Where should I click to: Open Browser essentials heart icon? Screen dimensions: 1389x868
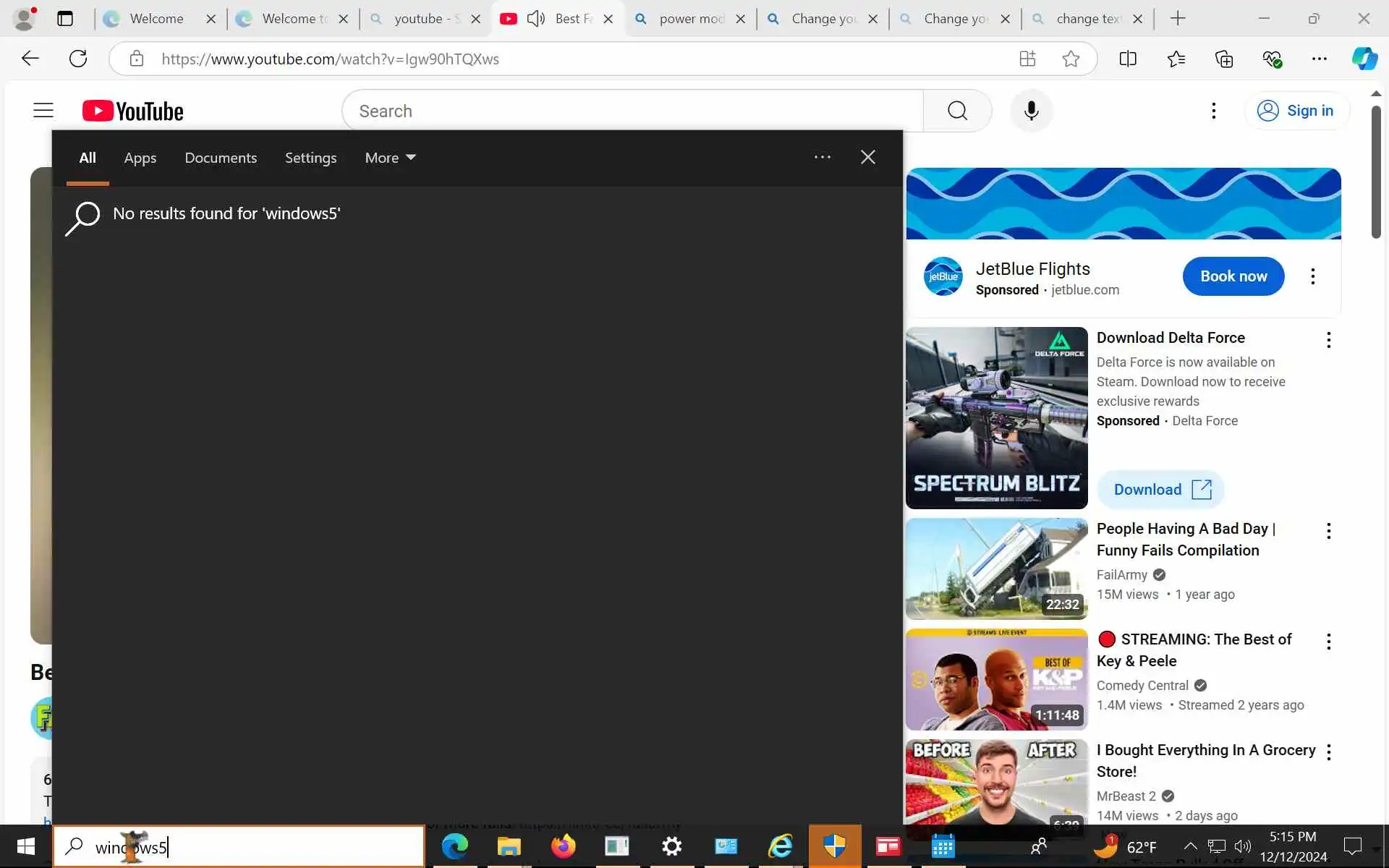click(x=1272, y=59)
